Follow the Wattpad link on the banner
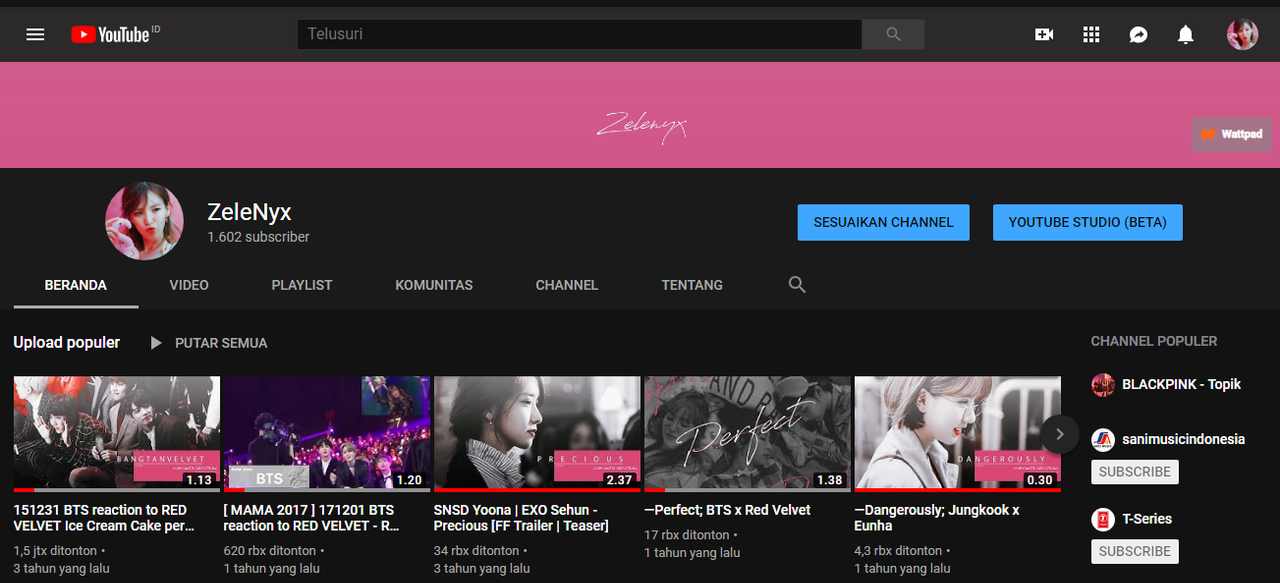The height and width of the screenshot is (583, 1280). 1231,134
